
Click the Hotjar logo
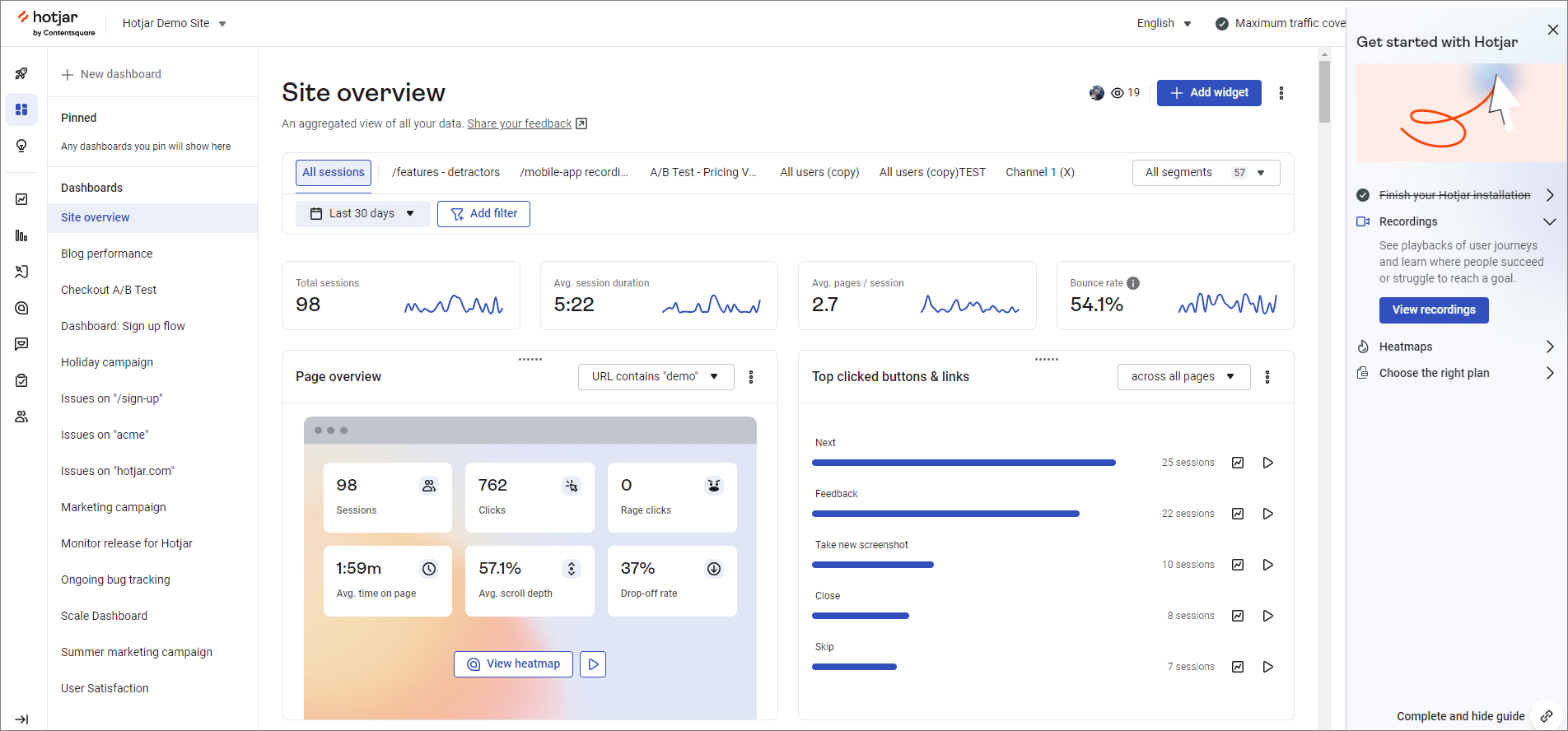tap(57, 22)
